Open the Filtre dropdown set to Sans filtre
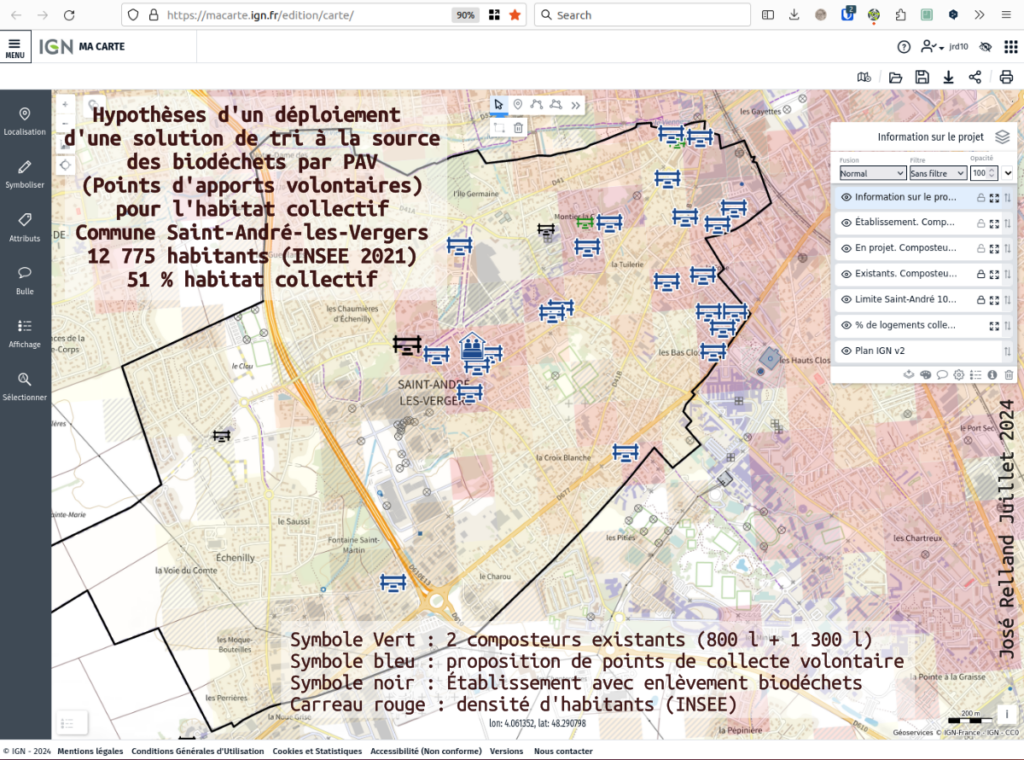 (x=937, y=173)
